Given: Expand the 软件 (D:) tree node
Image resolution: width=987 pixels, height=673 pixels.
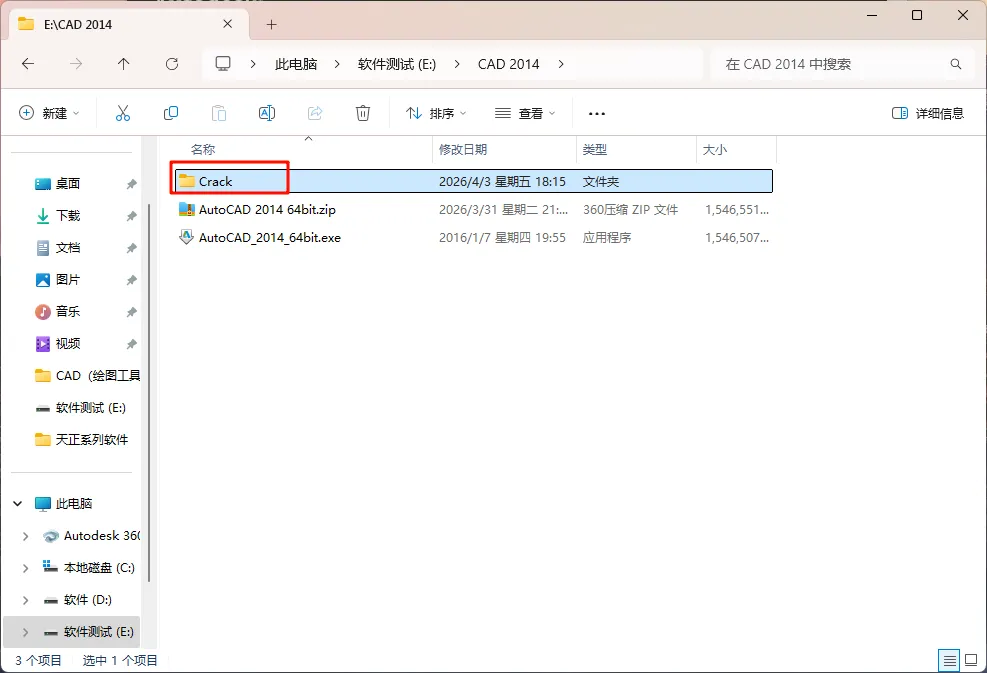Looking at the screenshot, I should click(x=25, y=601).
